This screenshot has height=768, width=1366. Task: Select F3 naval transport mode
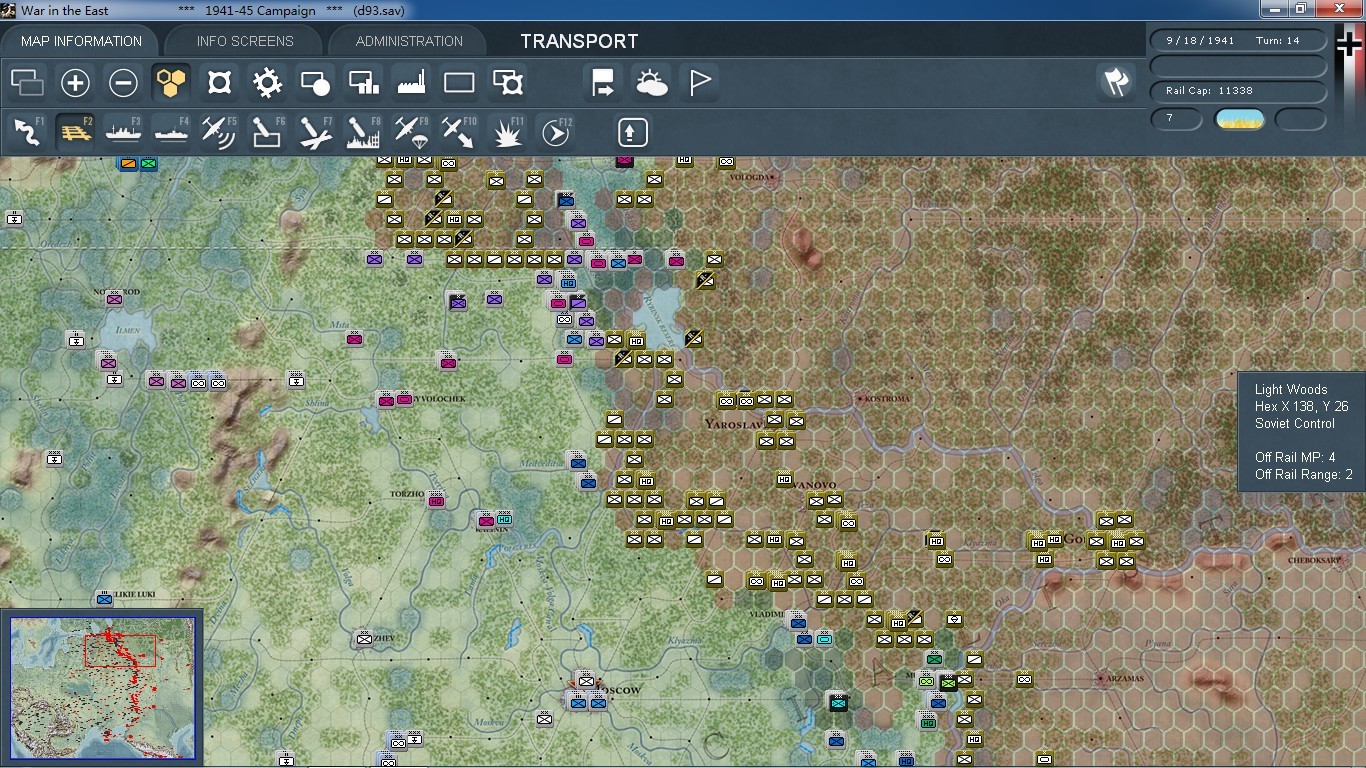coord(123,132)
